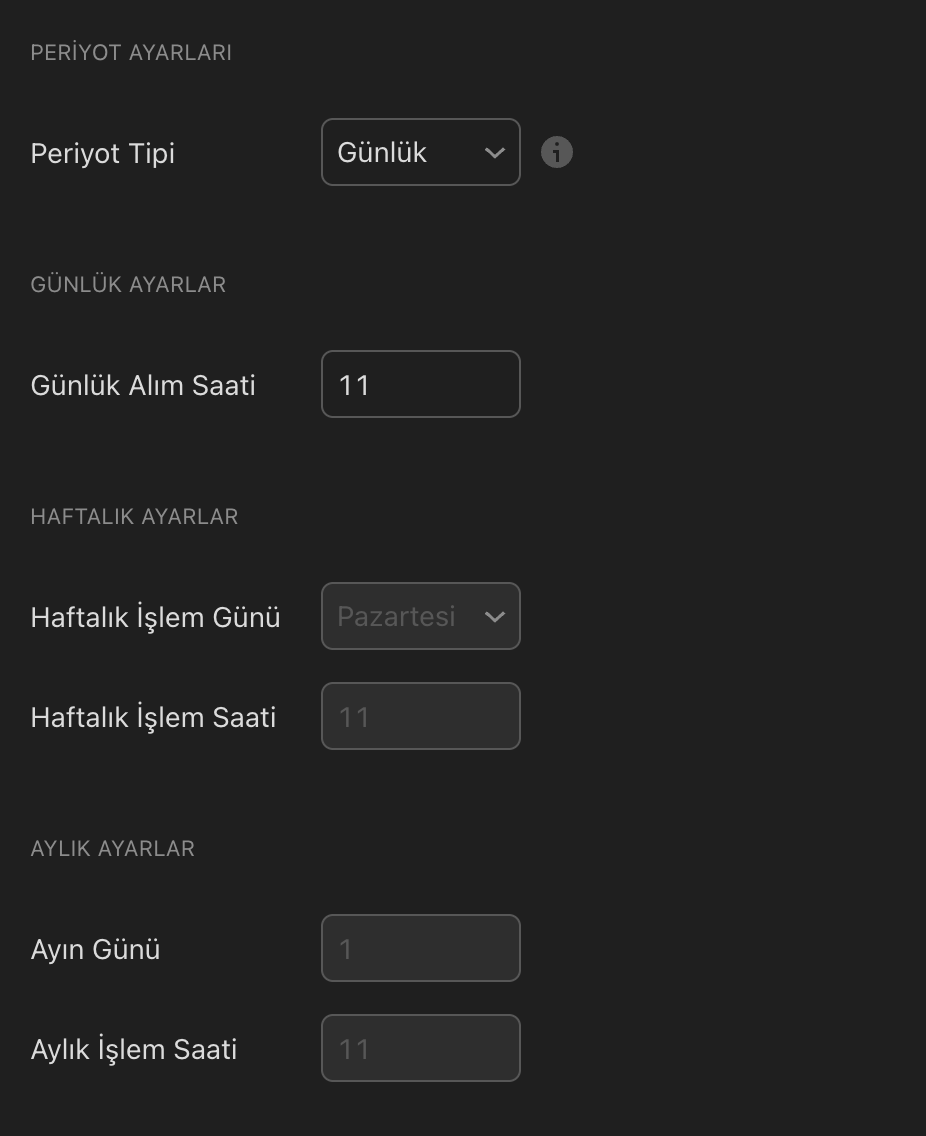Click the Haftalık İşlem Saati input field
This screenshot has width=926, height=1136.
click(420, 716)
